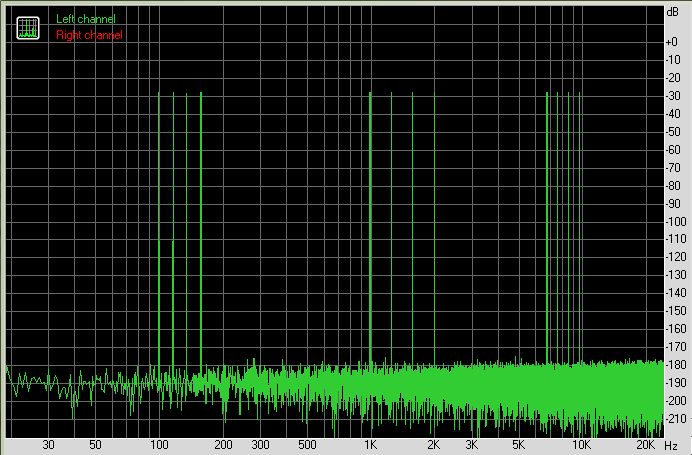The image size is (692, 455).
Task: Click the '100' frequency axis label
Action: click(159, 445)
